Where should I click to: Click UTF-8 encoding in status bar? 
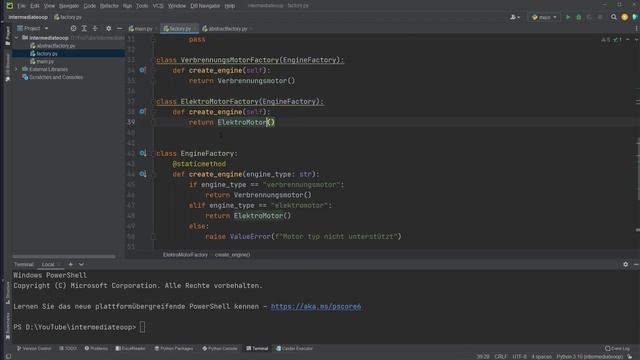(x=519, y=357)
